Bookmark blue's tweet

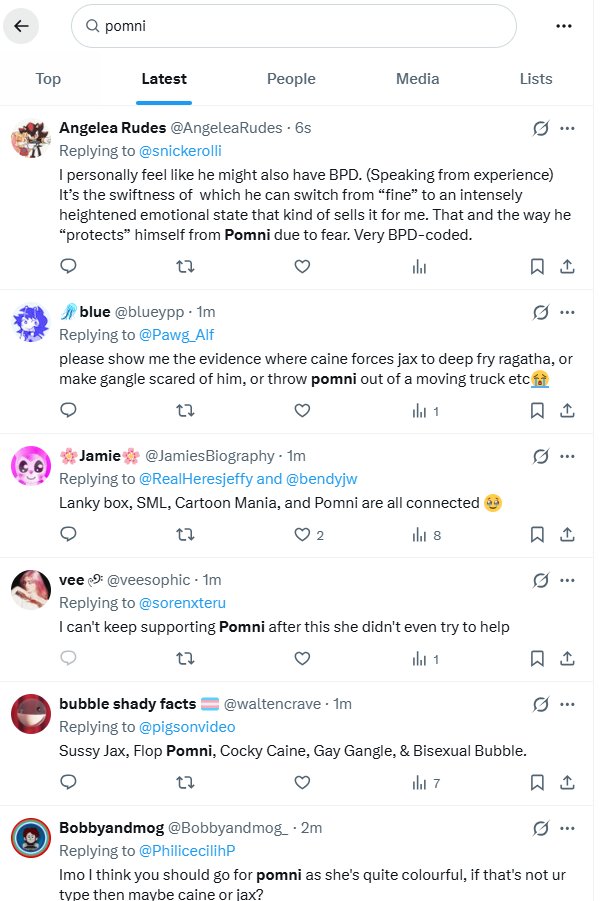coord(537,410)
